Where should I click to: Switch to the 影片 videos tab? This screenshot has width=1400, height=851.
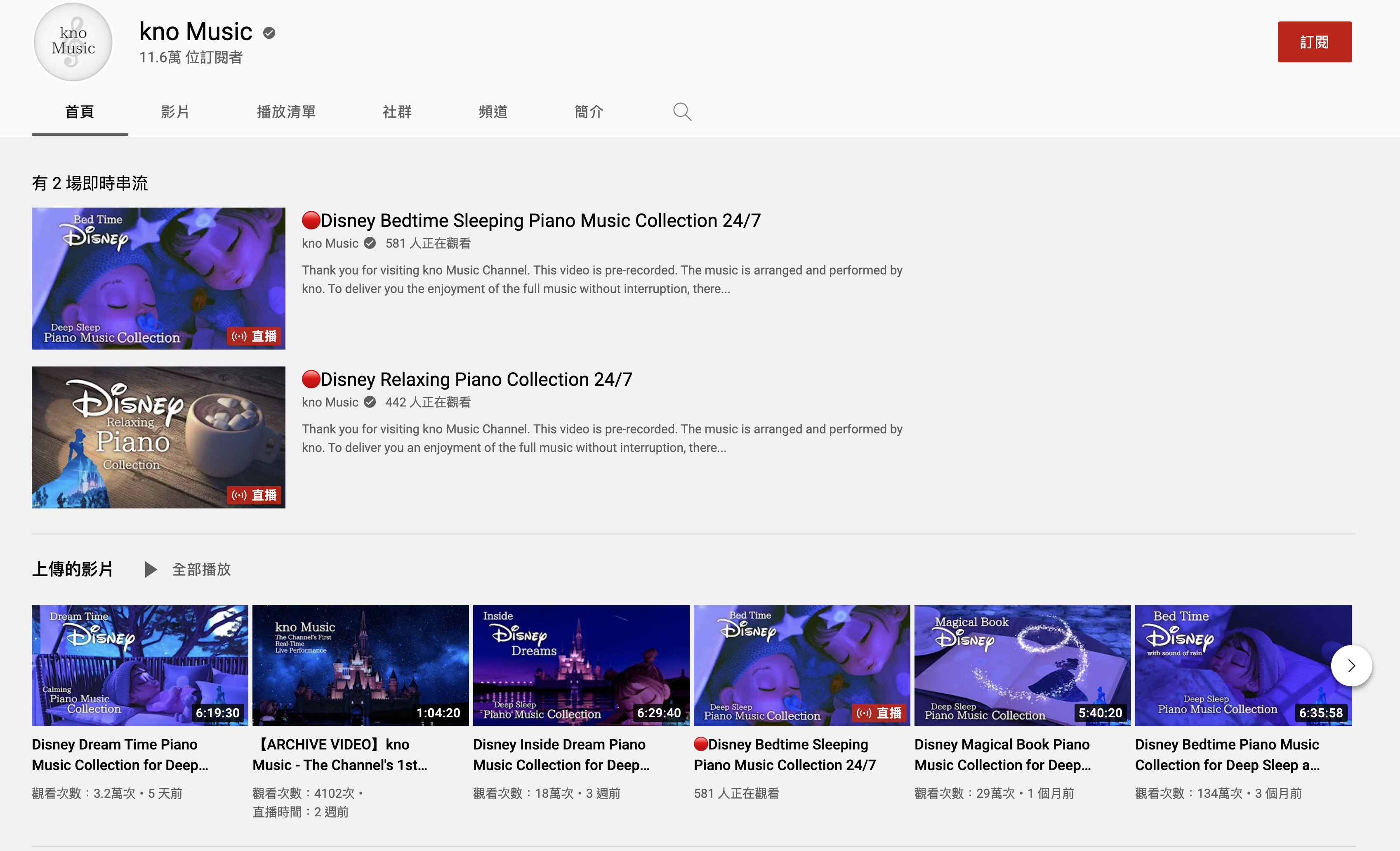pyautogui.click(x=175, y=111)
